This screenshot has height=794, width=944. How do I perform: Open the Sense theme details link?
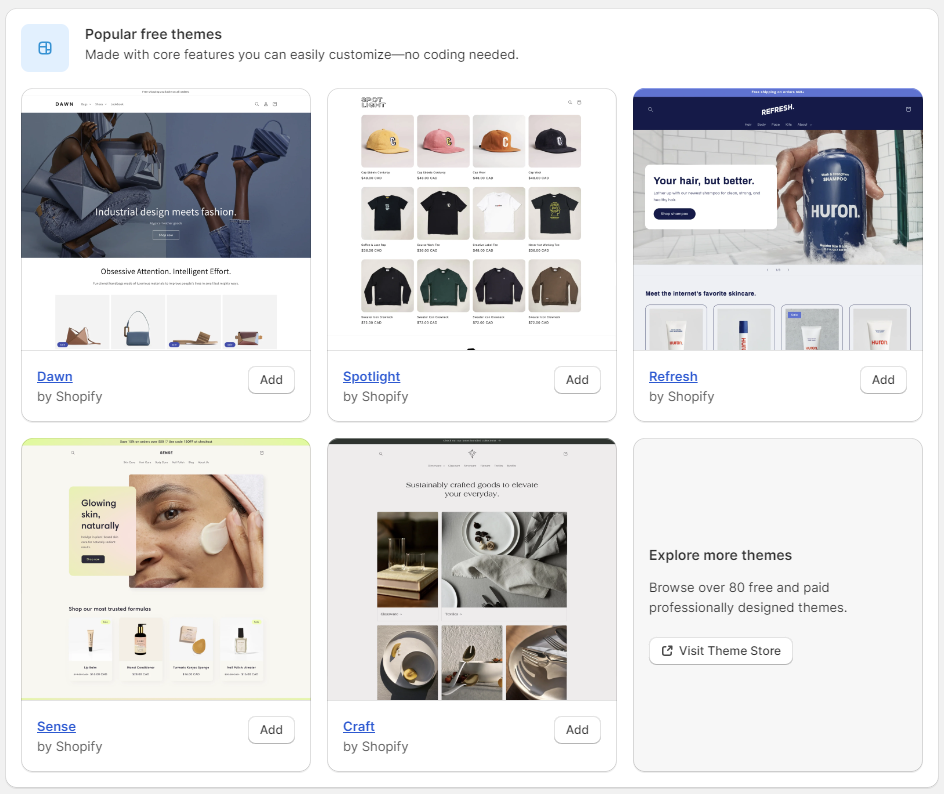(x=56, y=726)
